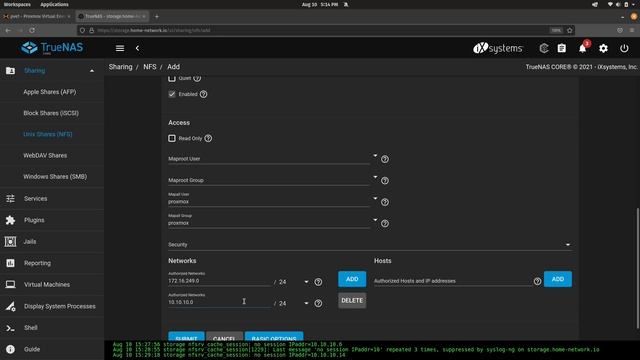
Task: Click ADD under Networks
Action: [x=352, y=279]
